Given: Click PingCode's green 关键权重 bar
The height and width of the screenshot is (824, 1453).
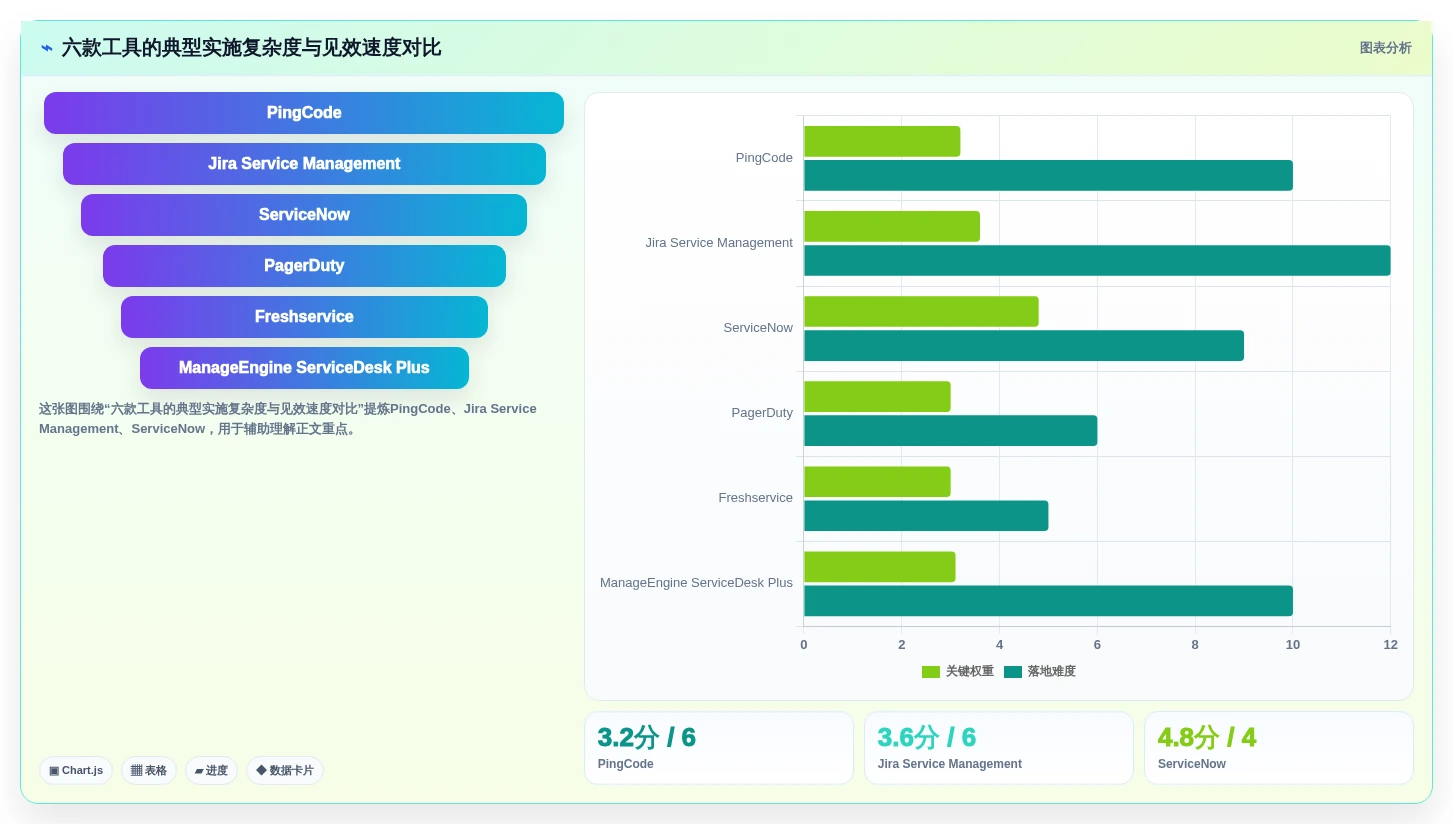Looking at the screenshot, I should click(882, 141).
